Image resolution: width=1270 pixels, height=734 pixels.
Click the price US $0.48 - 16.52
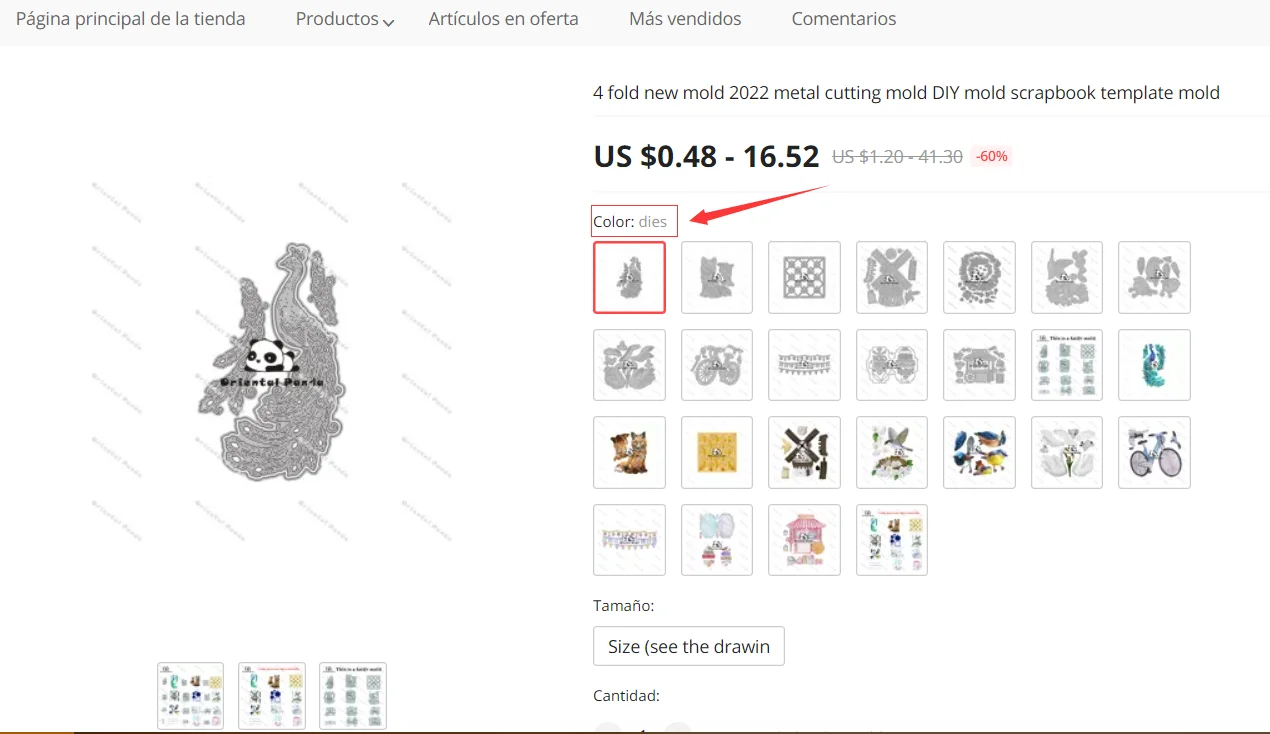pyautogui.click(x=706, y=156)
